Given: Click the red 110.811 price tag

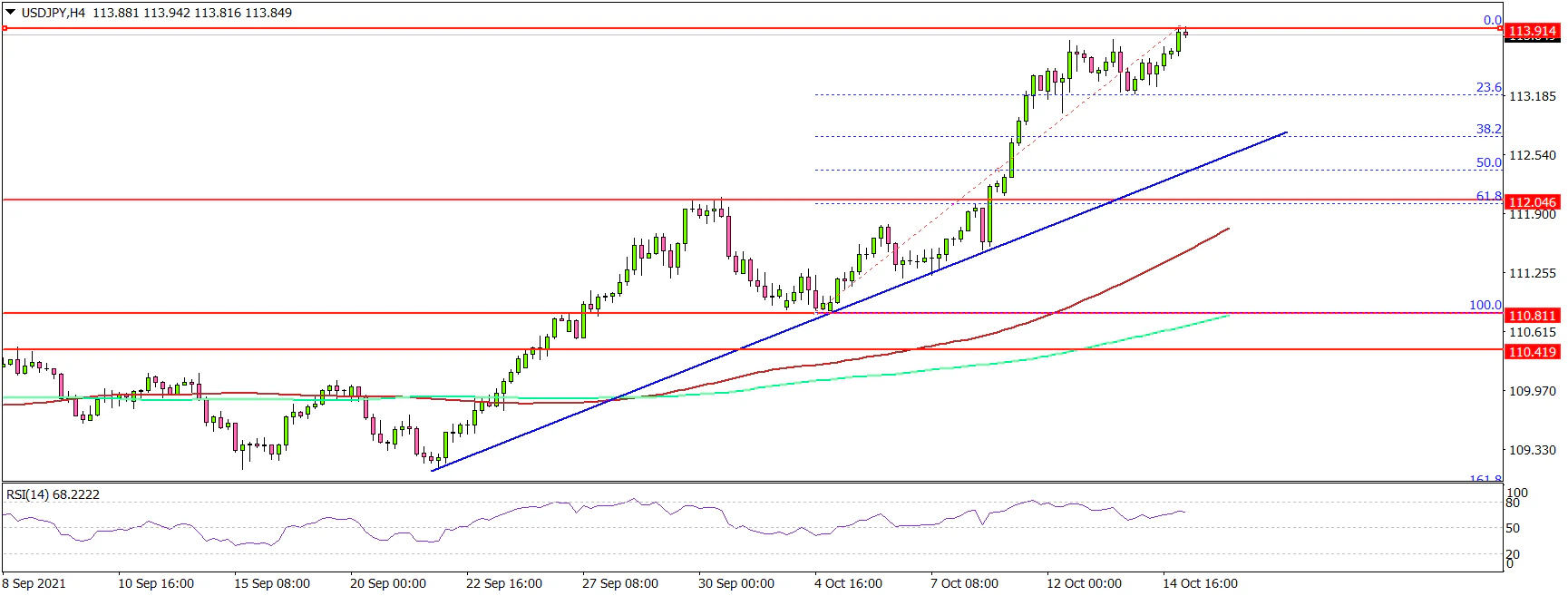Looking at the screenshot, I should pos(1532,316).
